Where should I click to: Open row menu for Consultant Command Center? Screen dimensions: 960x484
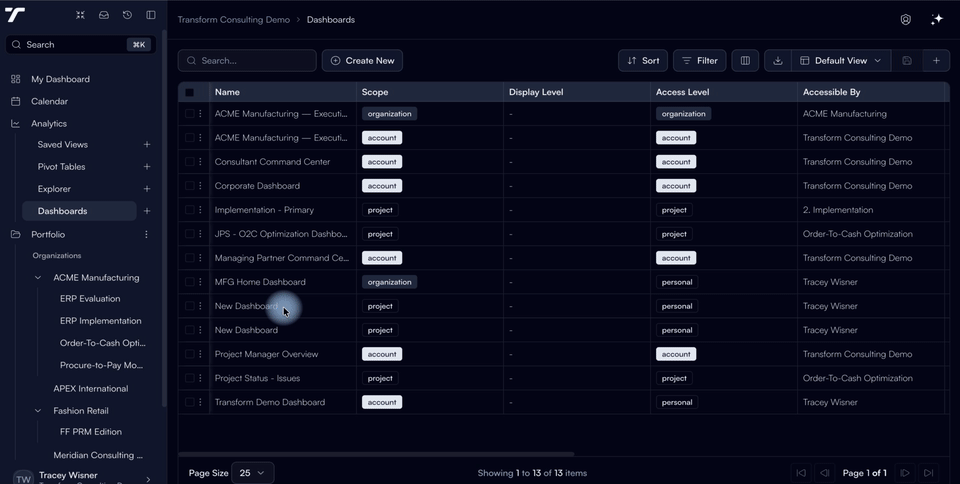(200, 162)
